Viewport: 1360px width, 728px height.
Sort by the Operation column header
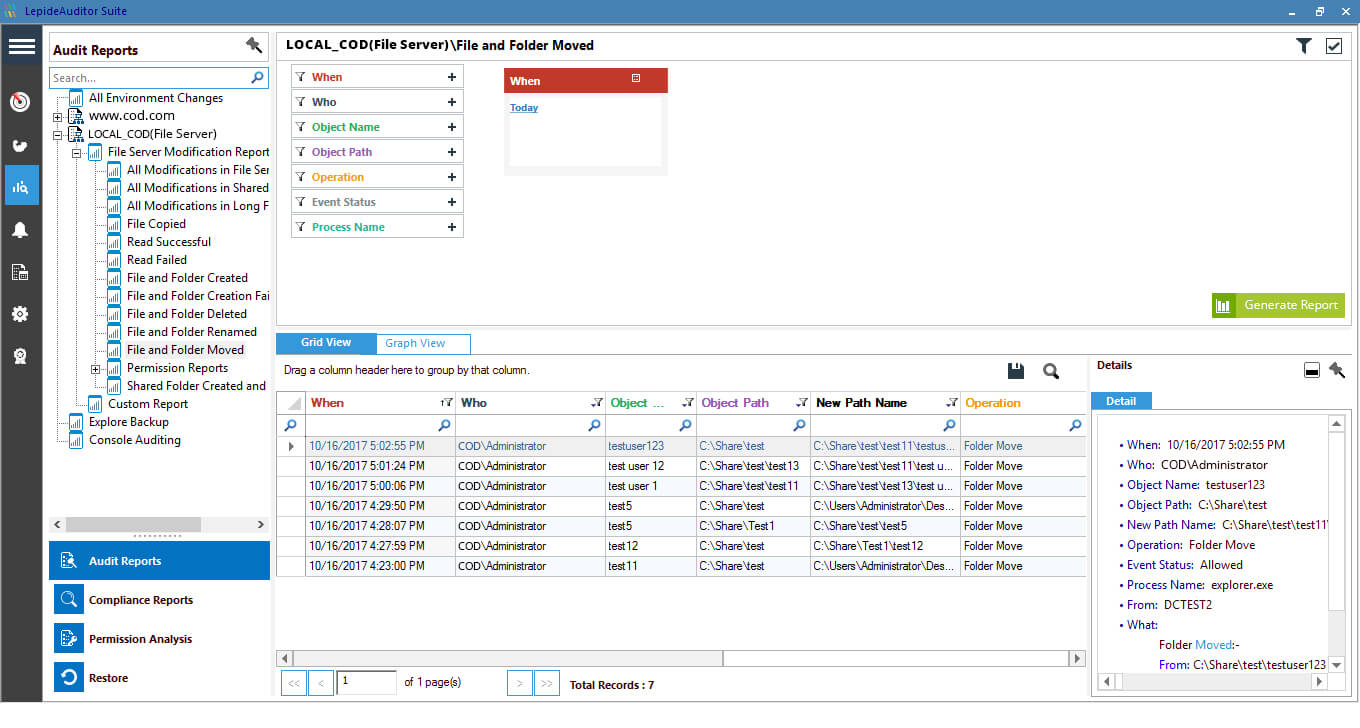pos(993,403)
